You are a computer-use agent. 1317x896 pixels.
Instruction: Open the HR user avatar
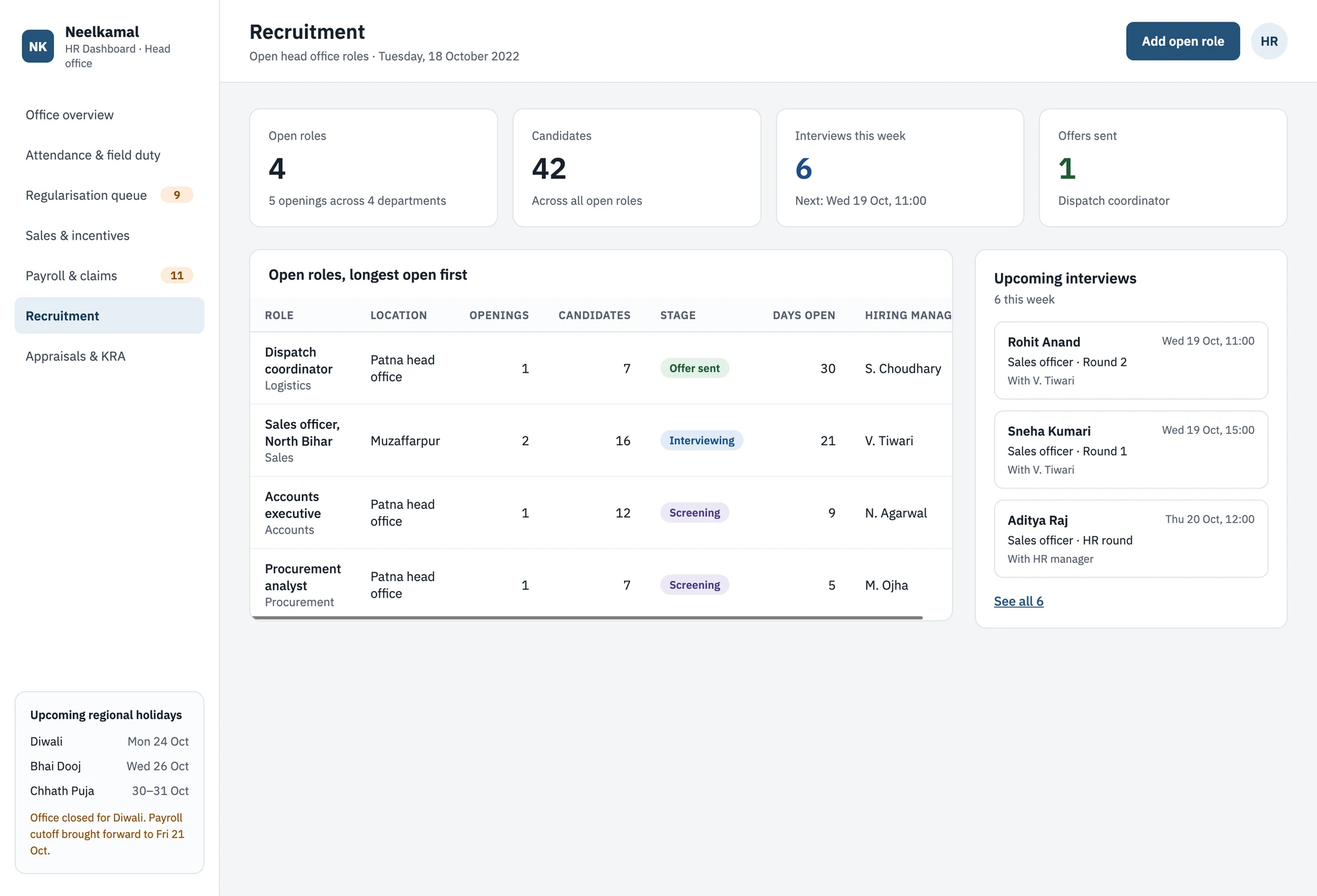tap(1269, 41)
